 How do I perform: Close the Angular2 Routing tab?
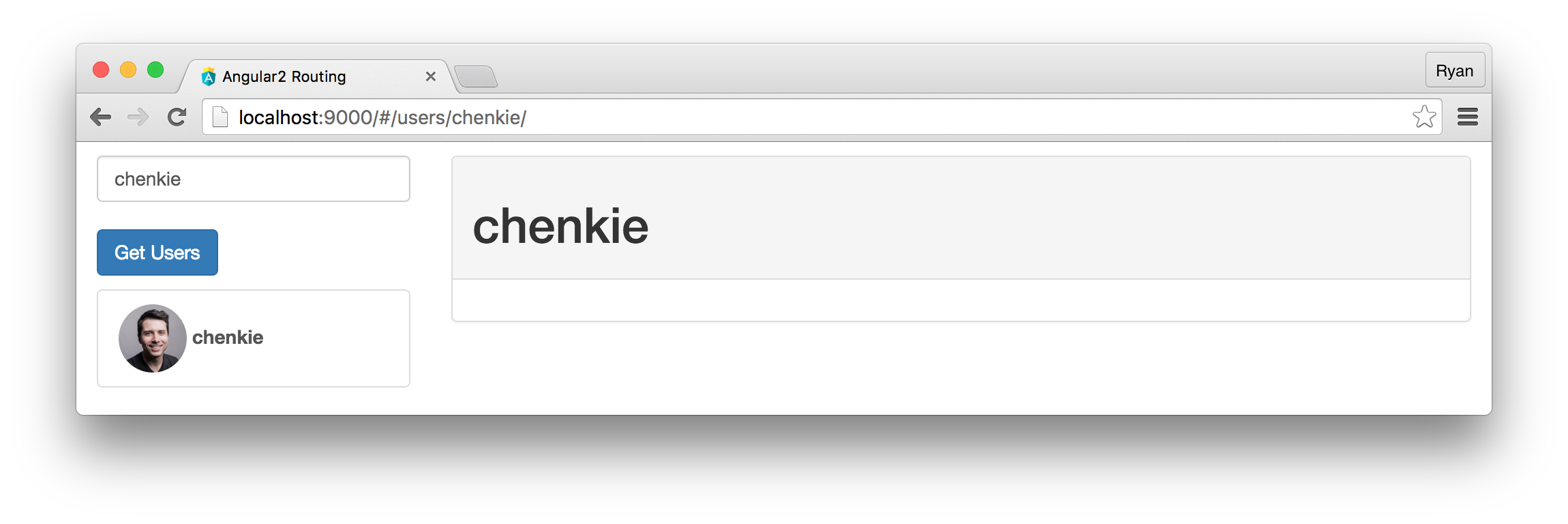[431, 76]
